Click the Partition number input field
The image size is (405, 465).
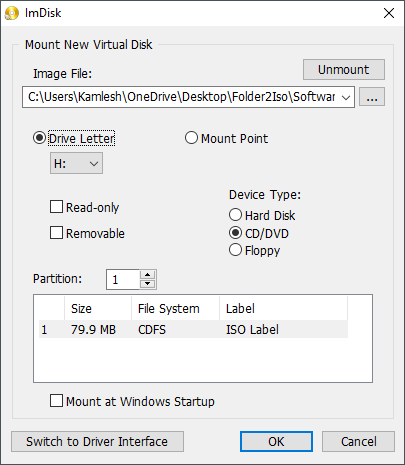click(x=123, y=279)
